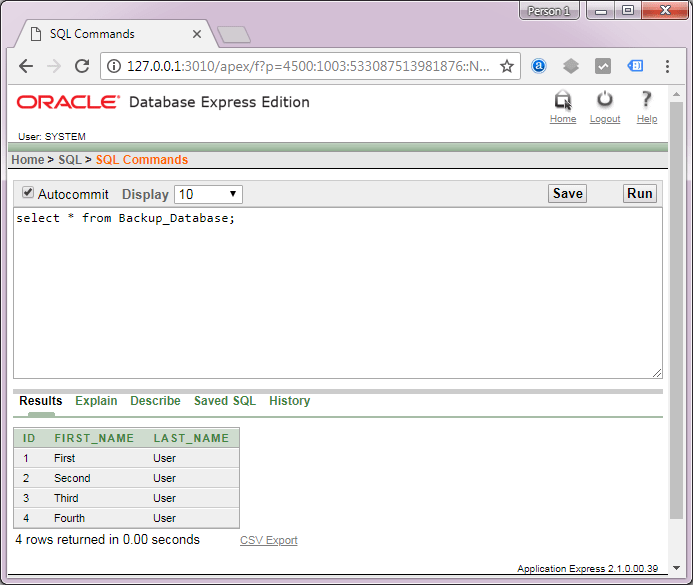The image size is (693, 585).
Task: Click the Home text link under icon
Action: 563,119
